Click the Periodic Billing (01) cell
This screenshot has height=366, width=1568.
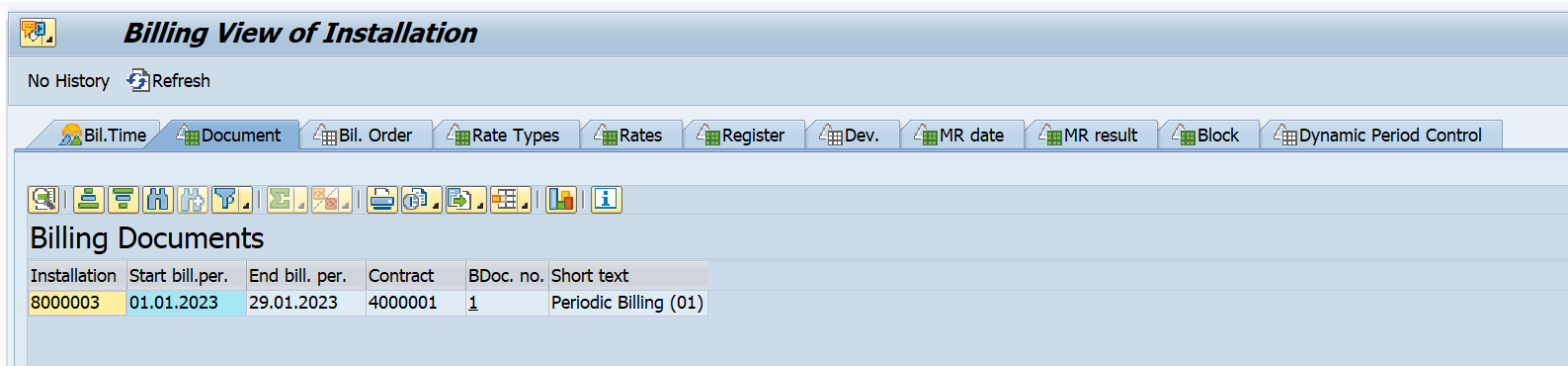point(628,303)
